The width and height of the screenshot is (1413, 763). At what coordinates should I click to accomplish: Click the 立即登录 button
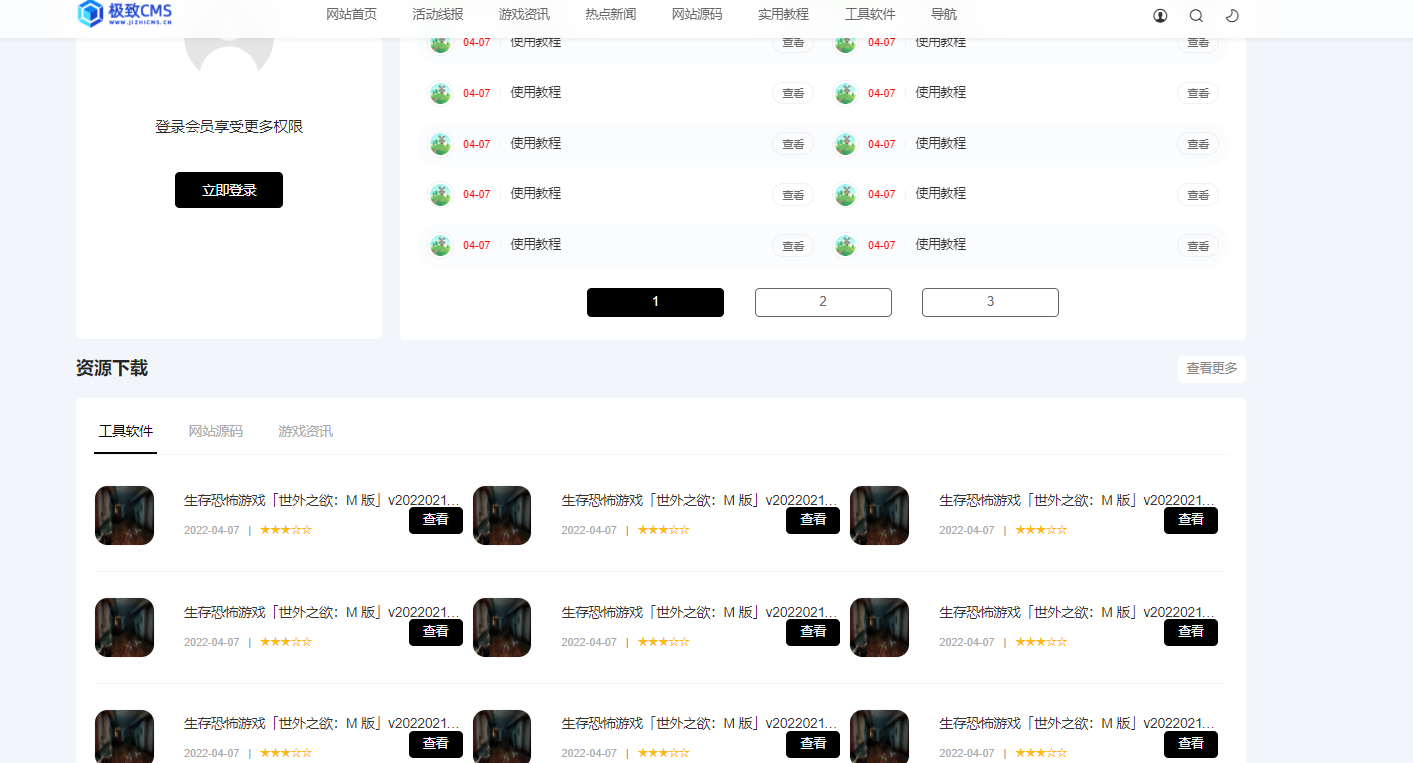click(x=229, y=190)
